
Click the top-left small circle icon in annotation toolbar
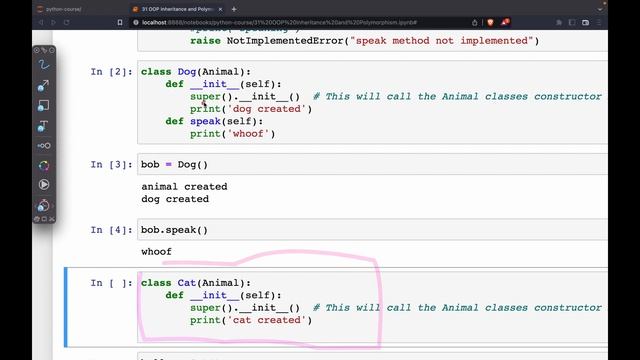pos(37,50)
